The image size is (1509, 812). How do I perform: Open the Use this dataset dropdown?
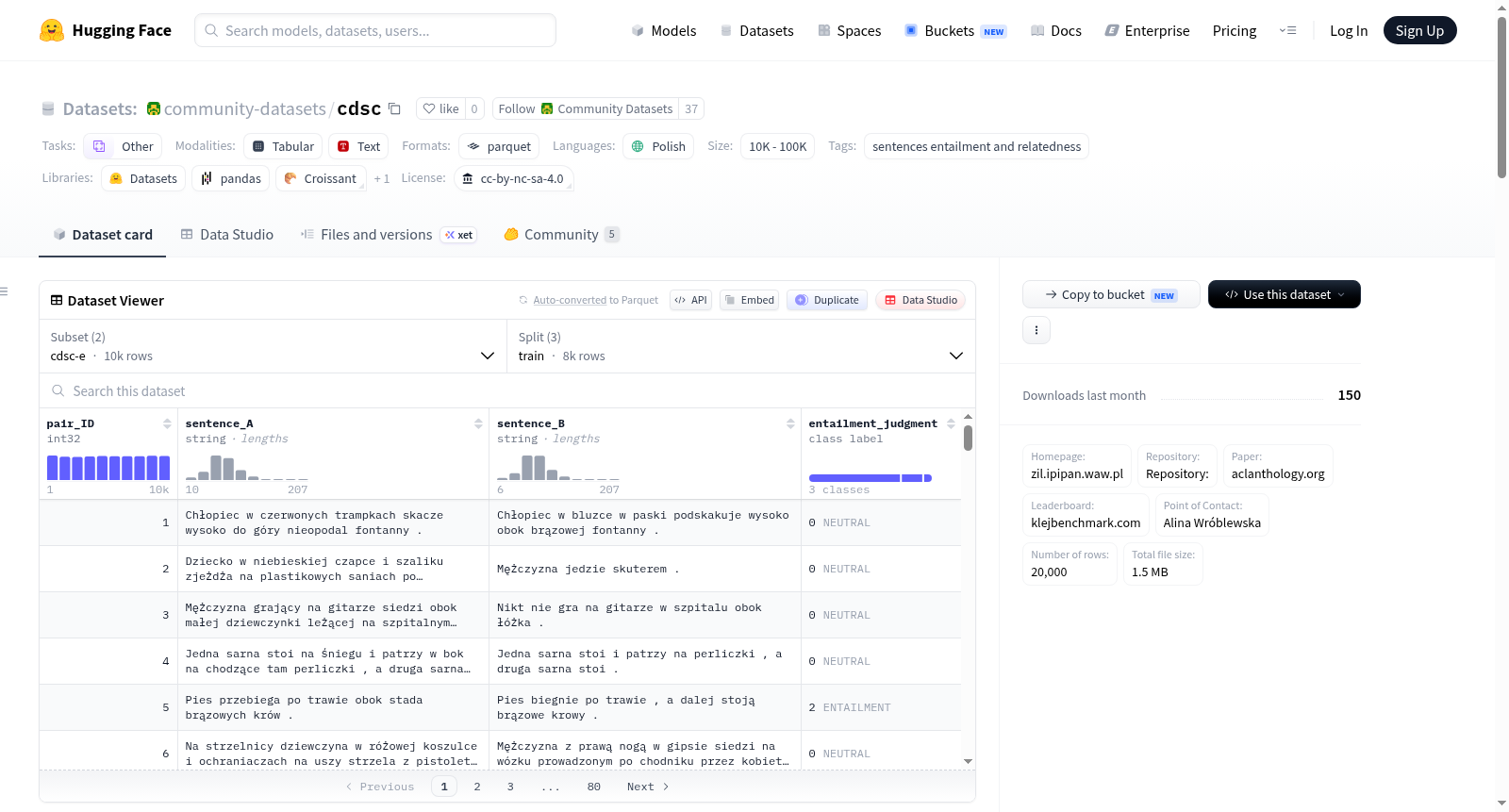point(1285,294)
